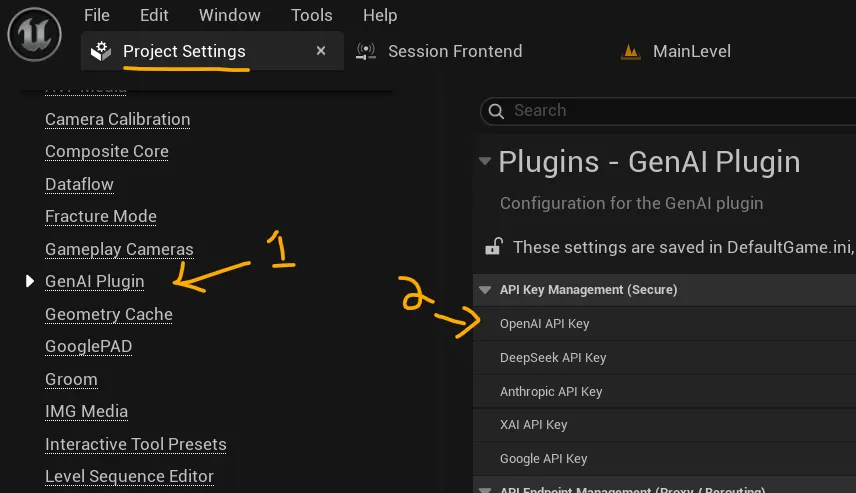Open the Edit menu
The width and height of the screenshot is (856, 493).
click(154, 15)
